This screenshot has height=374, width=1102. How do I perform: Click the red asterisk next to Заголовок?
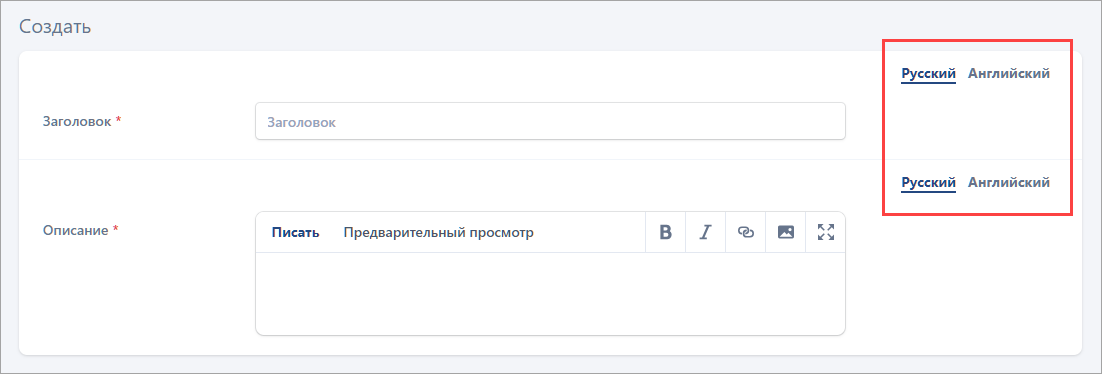point(118,120)
